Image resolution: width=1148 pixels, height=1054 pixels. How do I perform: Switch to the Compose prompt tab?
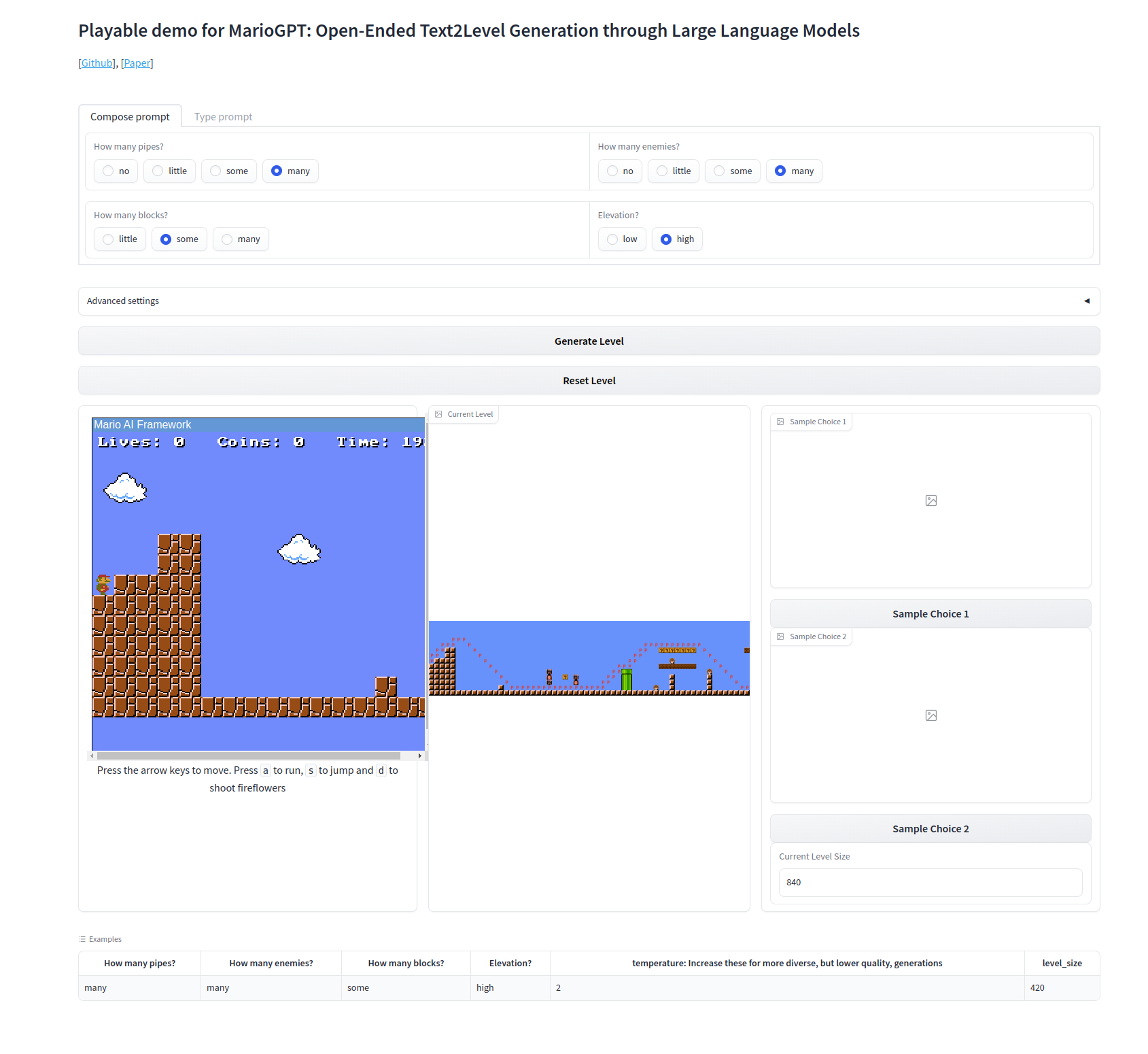[130, 116]
